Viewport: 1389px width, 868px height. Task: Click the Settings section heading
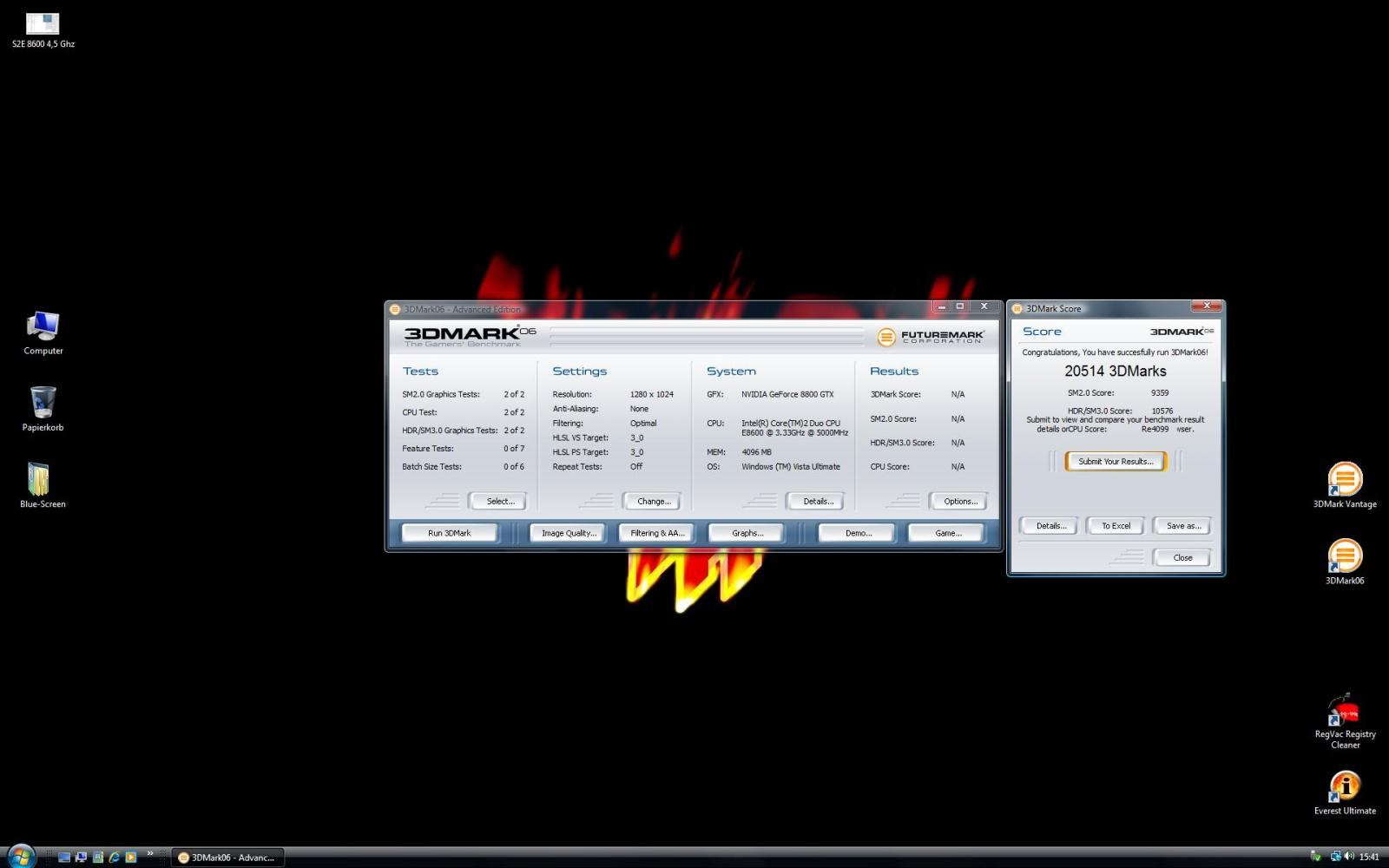tap(580, 371)
